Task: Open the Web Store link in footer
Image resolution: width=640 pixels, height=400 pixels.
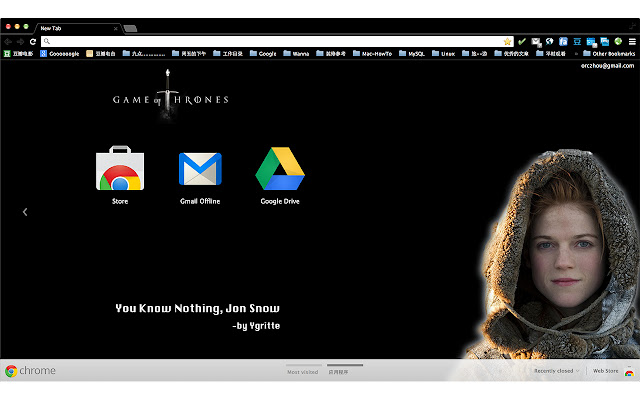Action: (x=605, y=371)
